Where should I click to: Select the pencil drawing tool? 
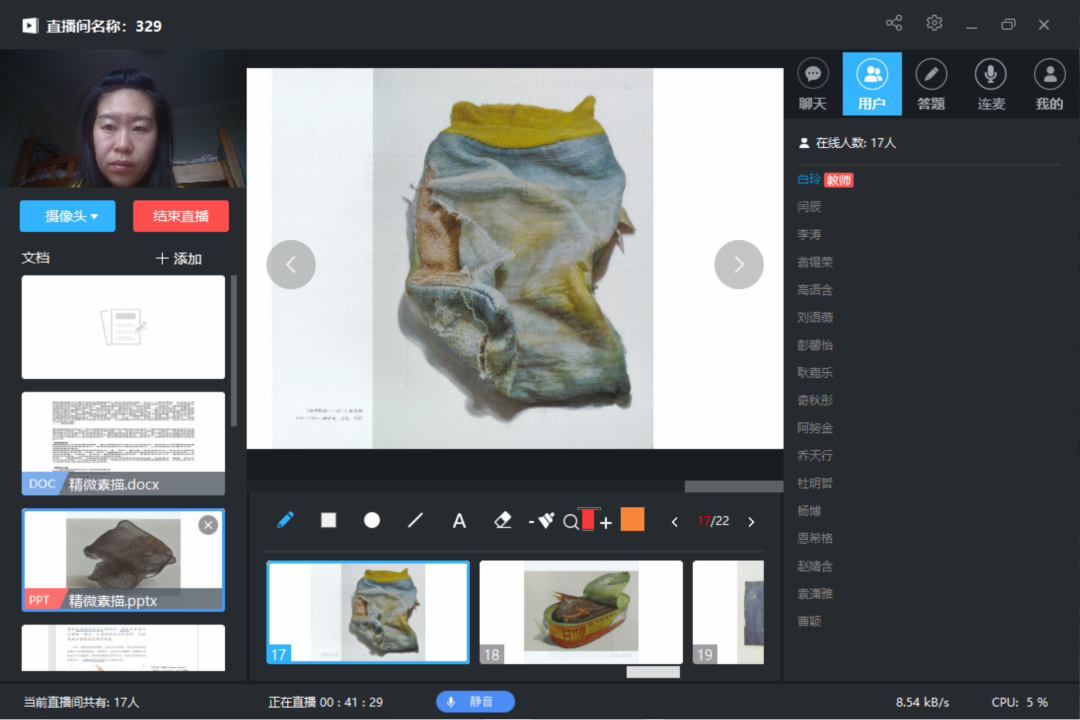click(x=285, y=520)
